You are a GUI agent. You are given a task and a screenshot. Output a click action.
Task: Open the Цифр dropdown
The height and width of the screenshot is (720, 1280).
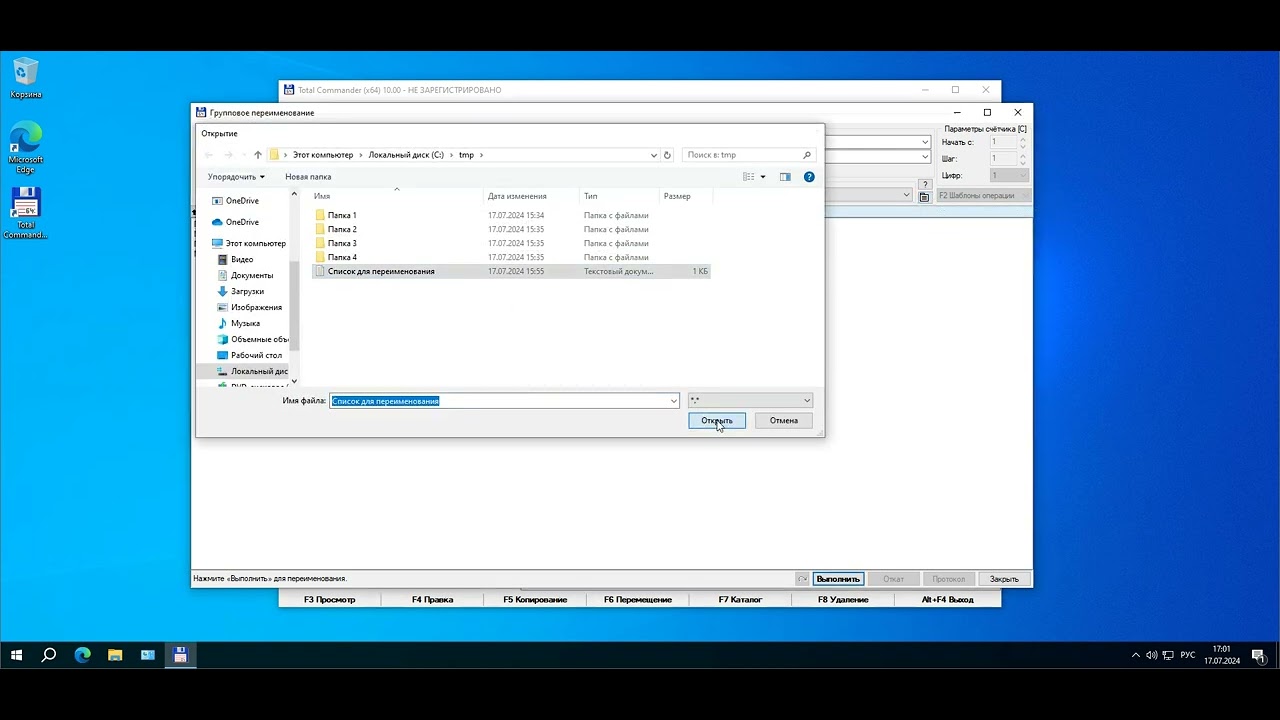point(1009,175)
